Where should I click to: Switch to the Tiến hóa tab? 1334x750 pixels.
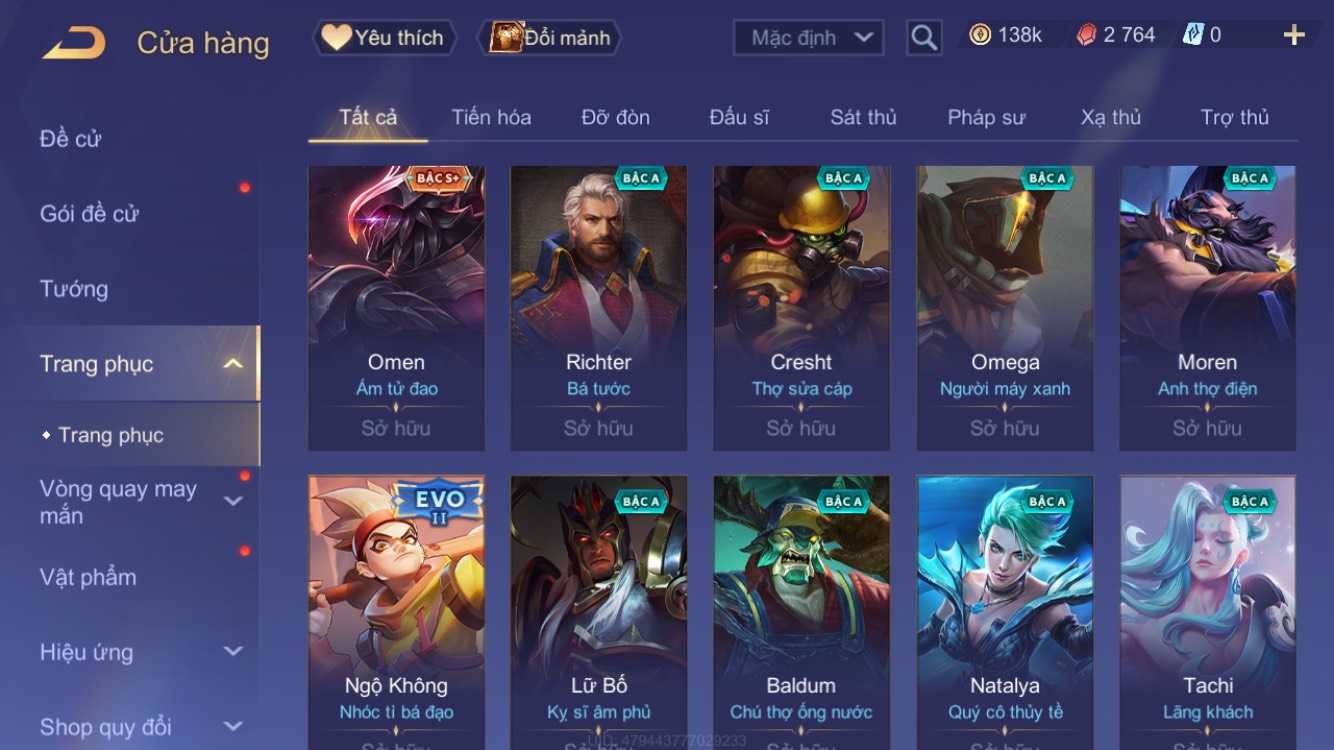click(x=491, y=117)
